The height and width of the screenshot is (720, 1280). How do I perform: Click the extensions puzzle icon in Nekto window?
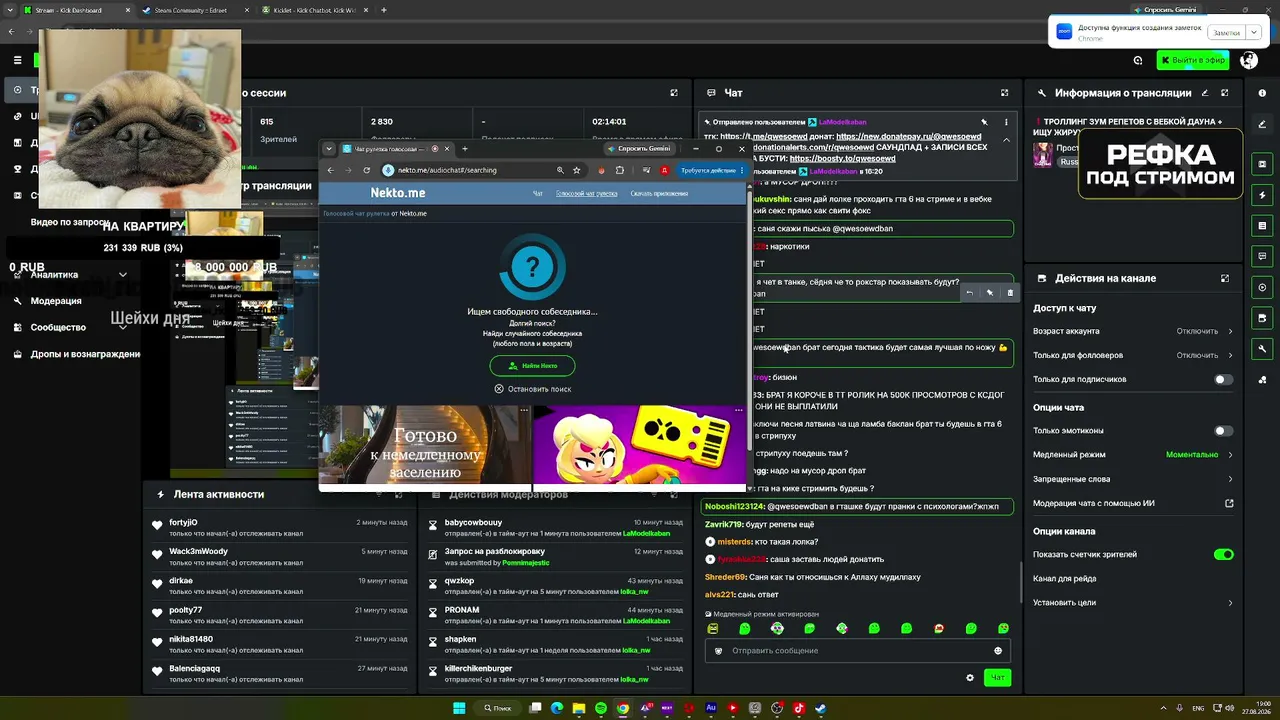[620, 170]
